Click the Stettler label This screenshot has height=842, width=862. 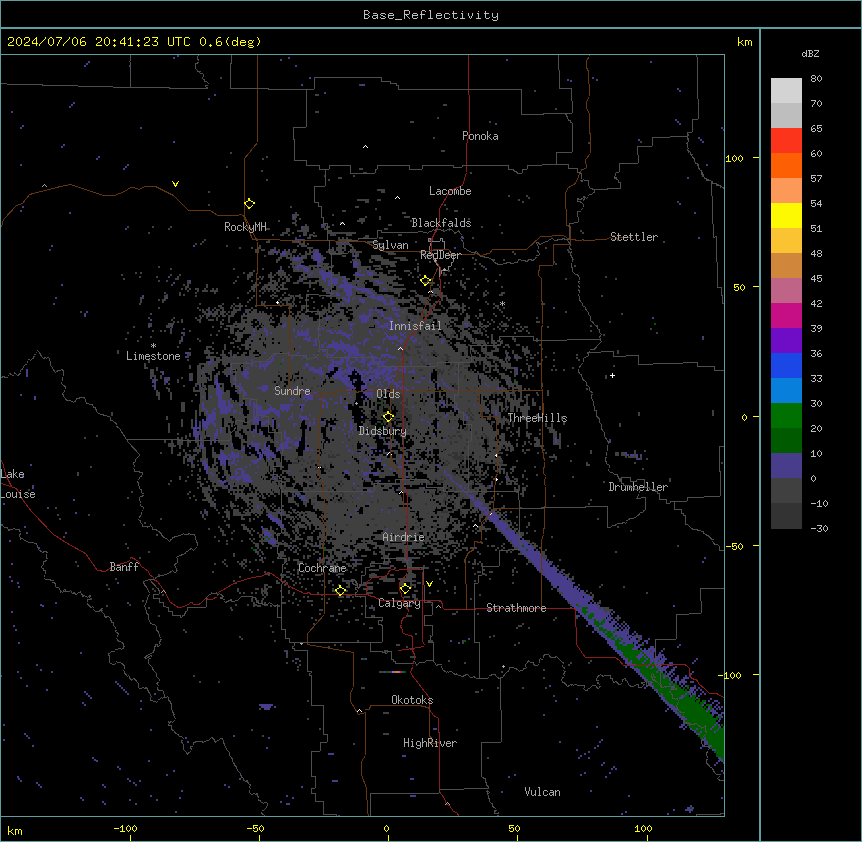[x=634, y=237]
